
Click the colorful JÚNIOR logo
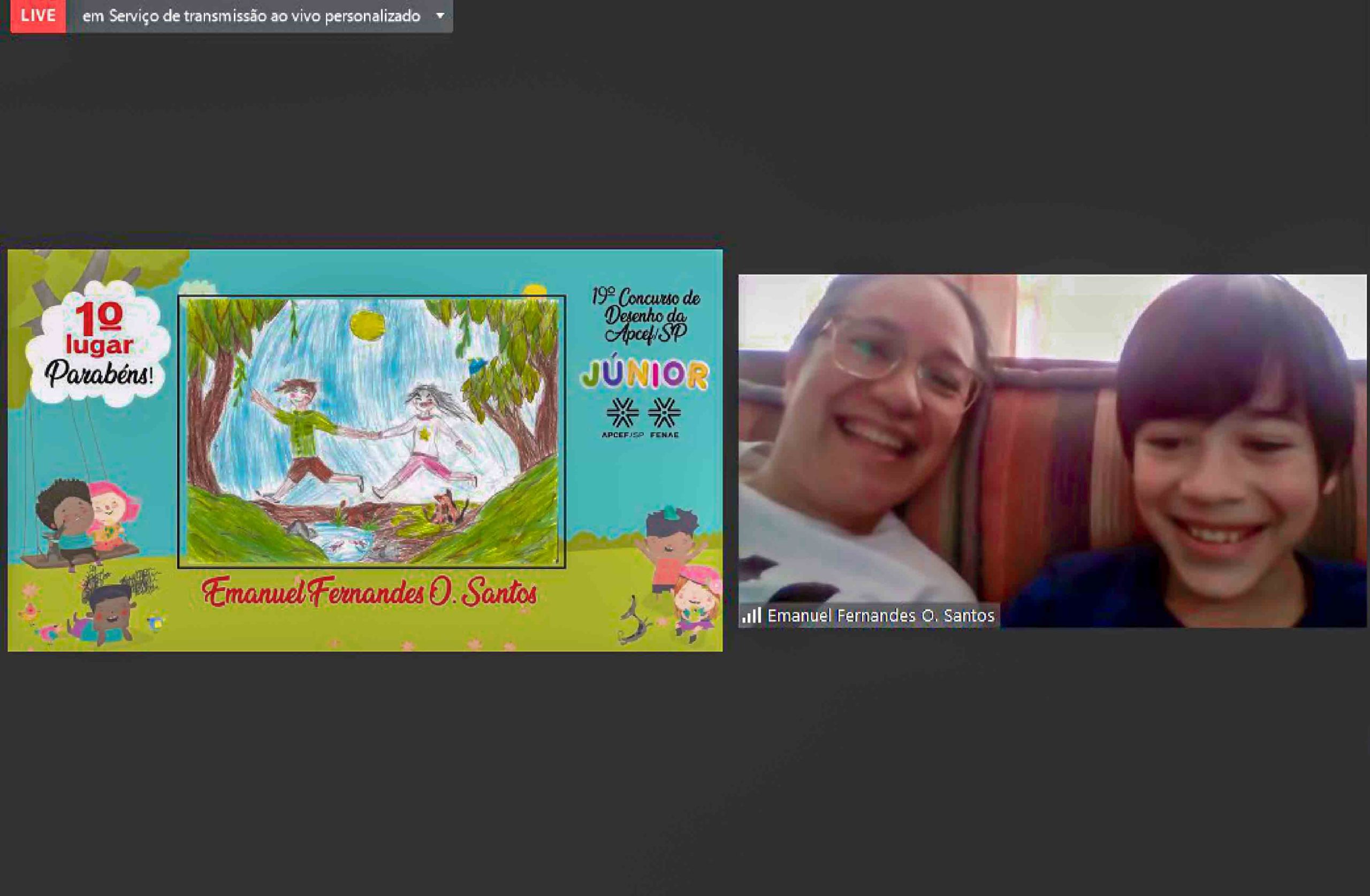644,374
